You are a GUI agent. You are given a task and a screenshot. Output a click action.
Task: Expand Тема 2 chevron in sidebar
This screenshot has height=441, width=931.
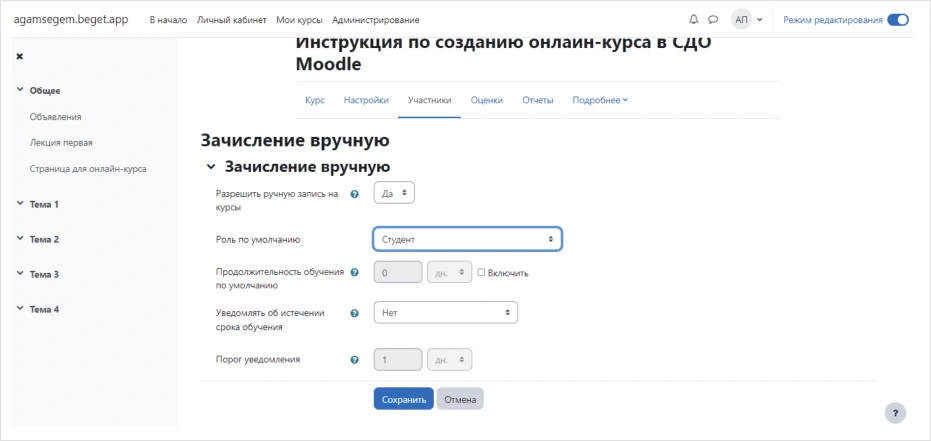tap(20, 239)
